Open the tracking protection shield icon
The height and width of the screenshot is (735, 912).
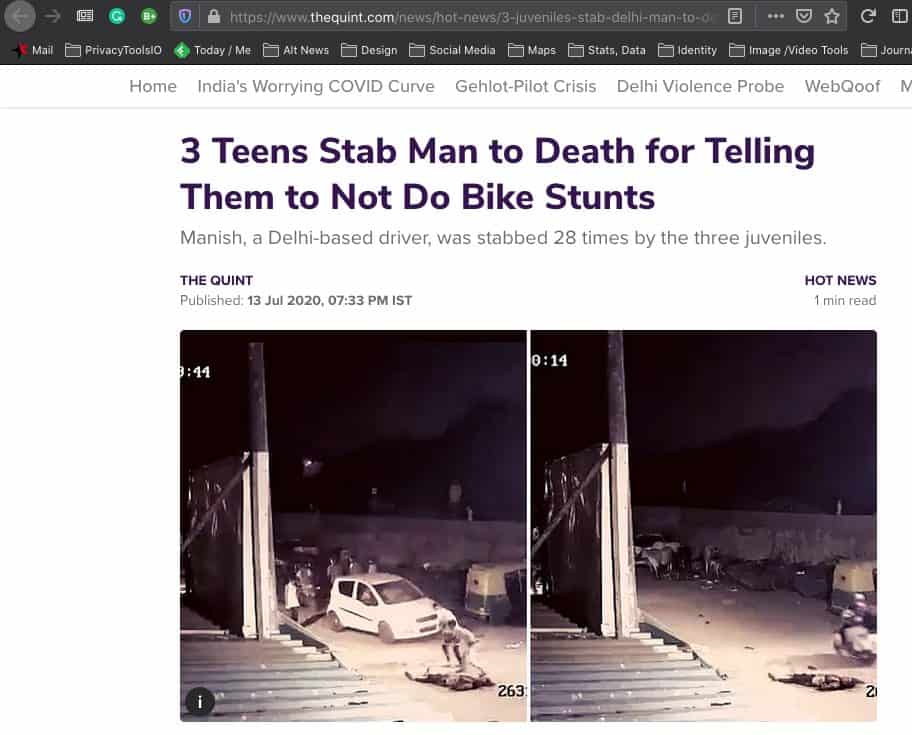point(185,16)
